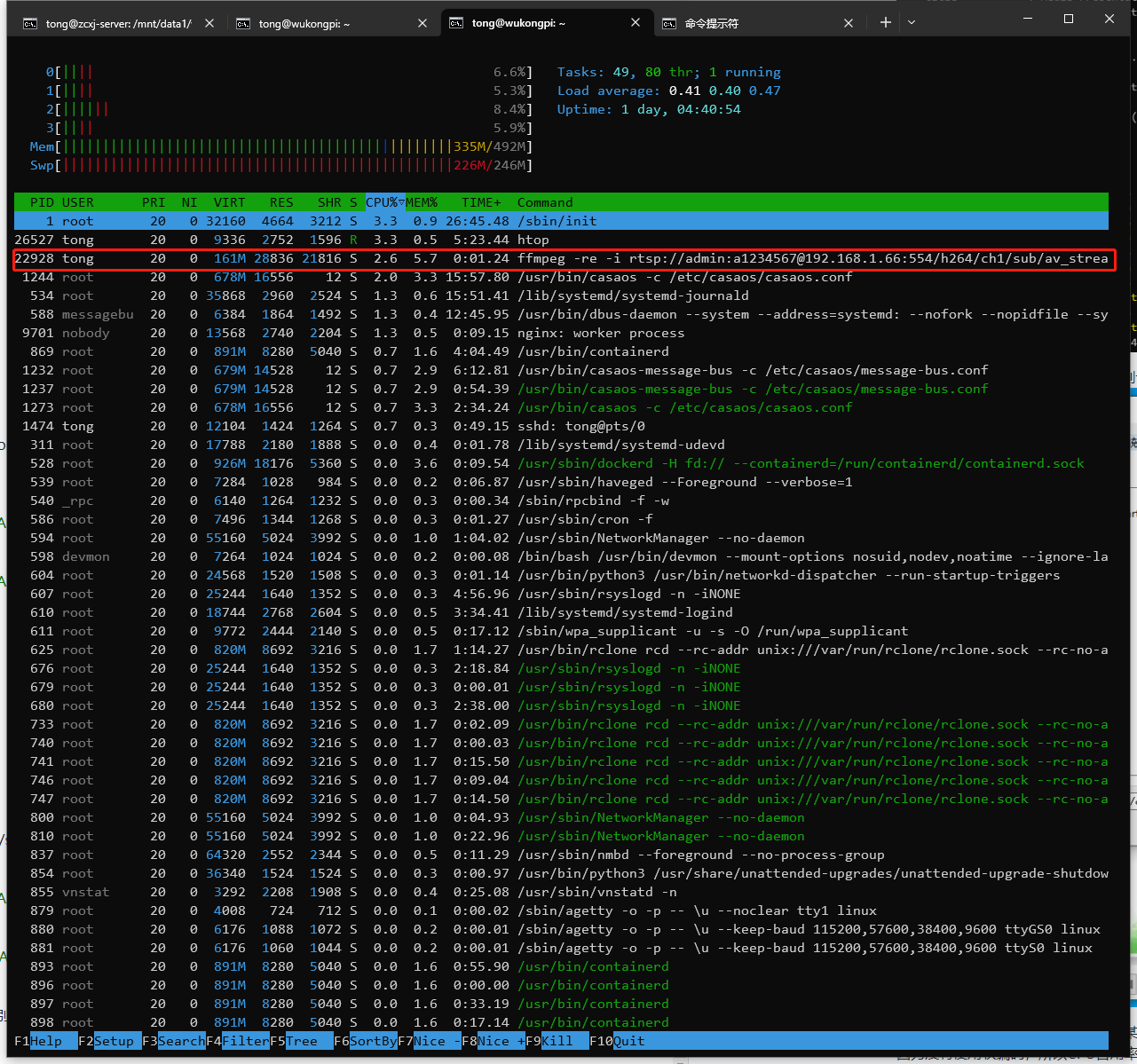Click F3 Search in htop footer
The image size is (1137, 1064).
click(174, 1041)
